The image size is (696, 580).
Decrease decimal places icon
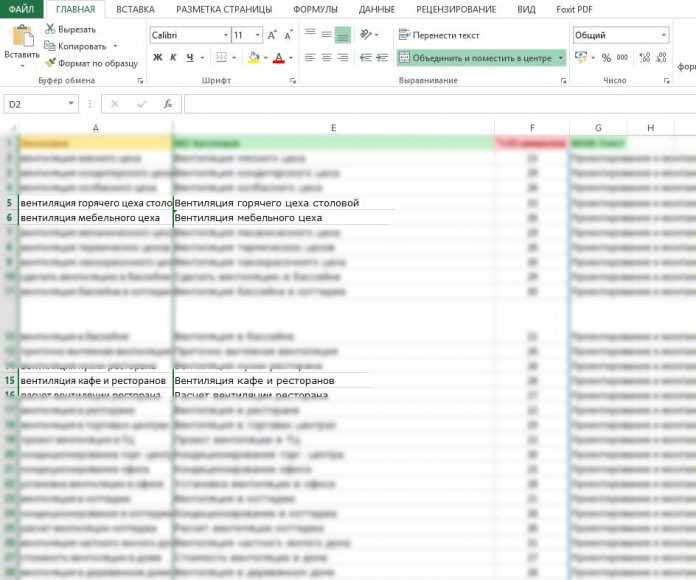point(661,58)
